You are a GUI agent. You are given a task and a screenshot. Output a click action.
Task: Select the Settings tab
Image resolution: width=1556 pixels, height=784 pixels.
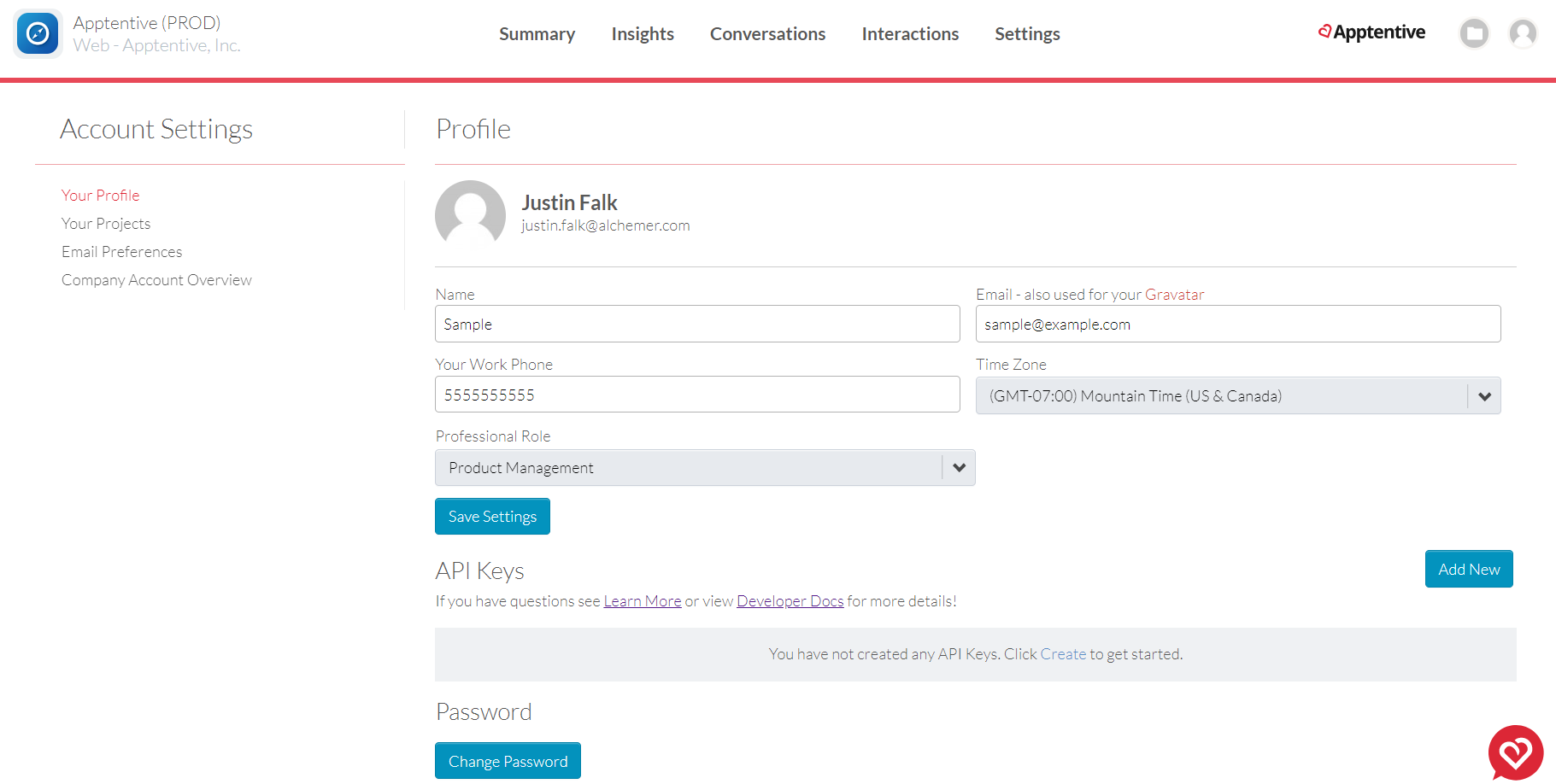1027,34
